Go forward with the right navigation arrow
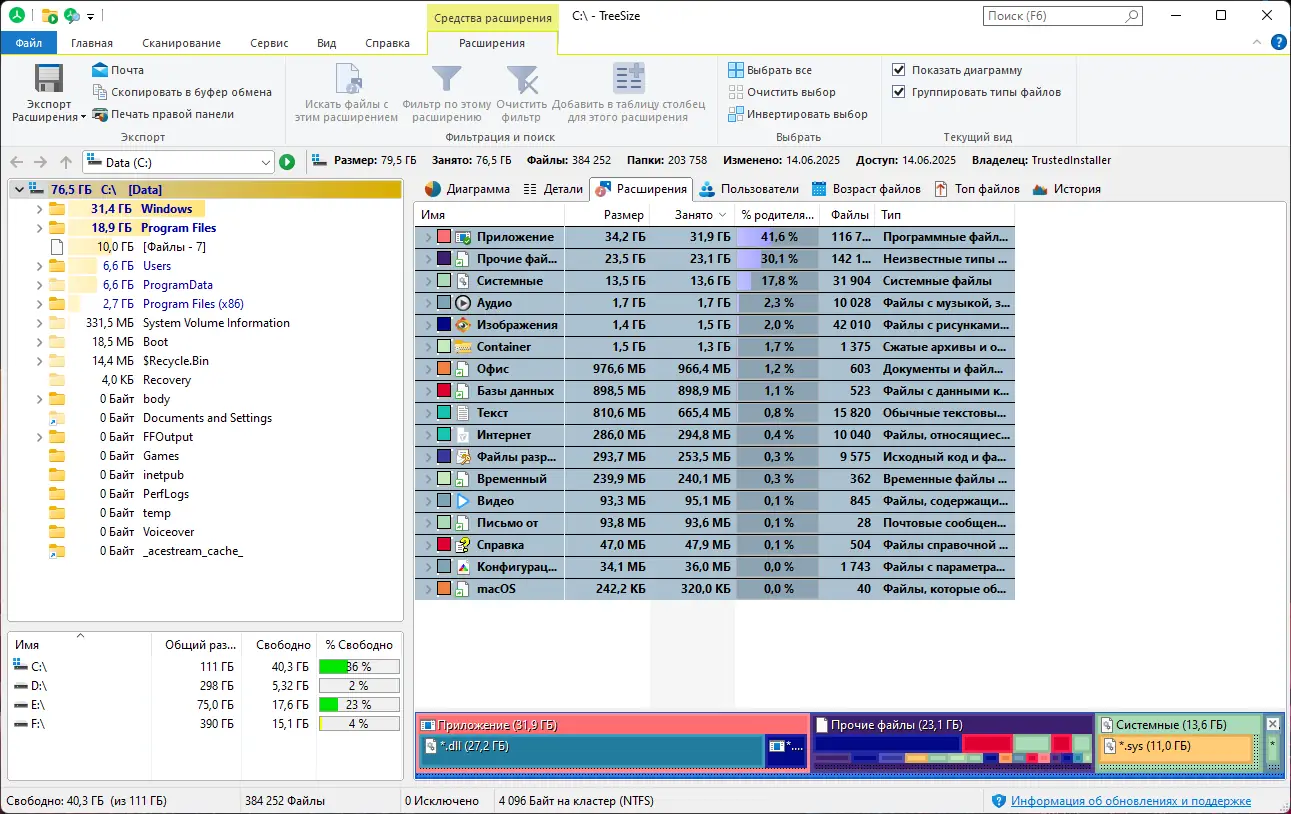 (x=40, y=162)
